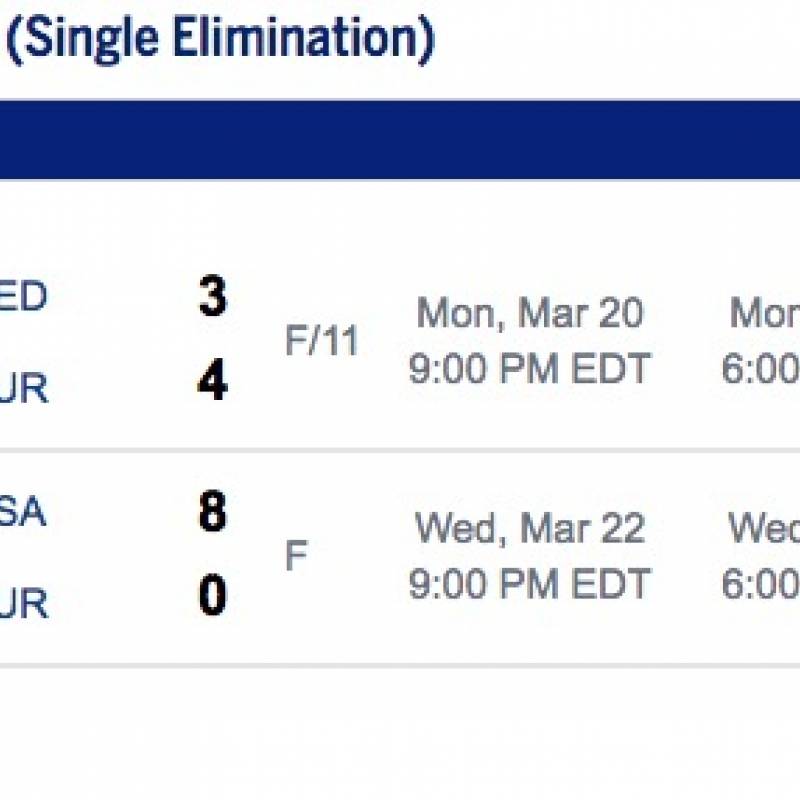Click the cut-off "6:00" time in the Monday game row
The width and height of the screenshot is (800, 800).
pyautogui.click(x=761, y=368)
